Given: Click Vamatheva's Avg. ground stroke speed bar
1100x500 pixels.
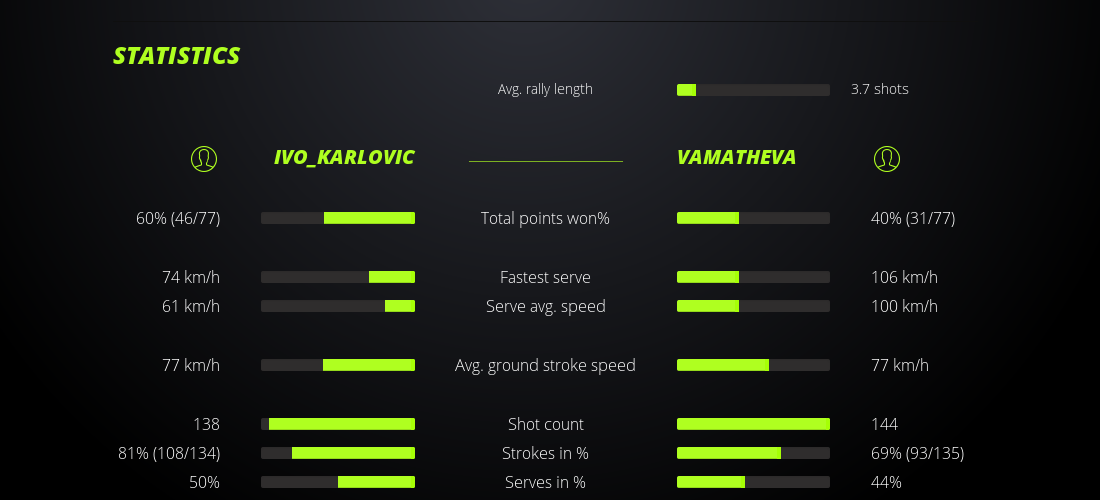Looking at the screenshot, I should point(753,365).
